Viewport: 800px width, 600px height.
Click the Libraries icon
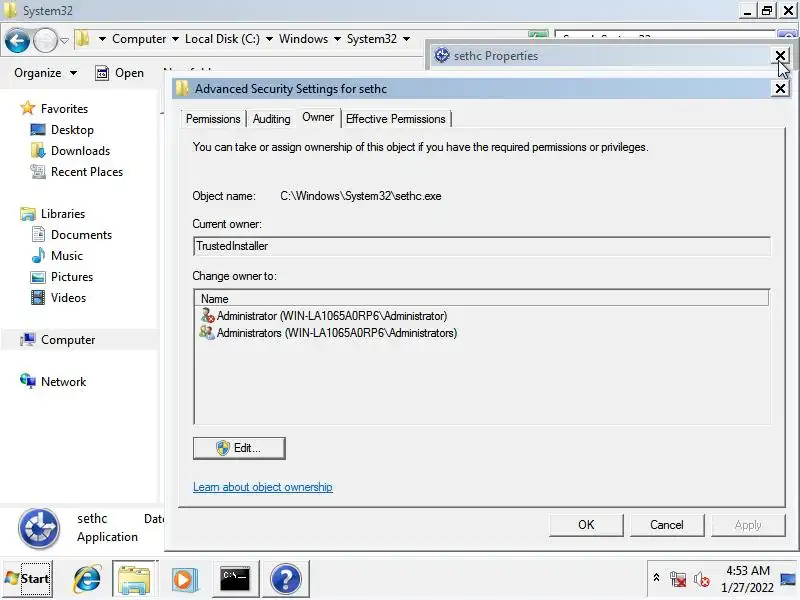28,214
